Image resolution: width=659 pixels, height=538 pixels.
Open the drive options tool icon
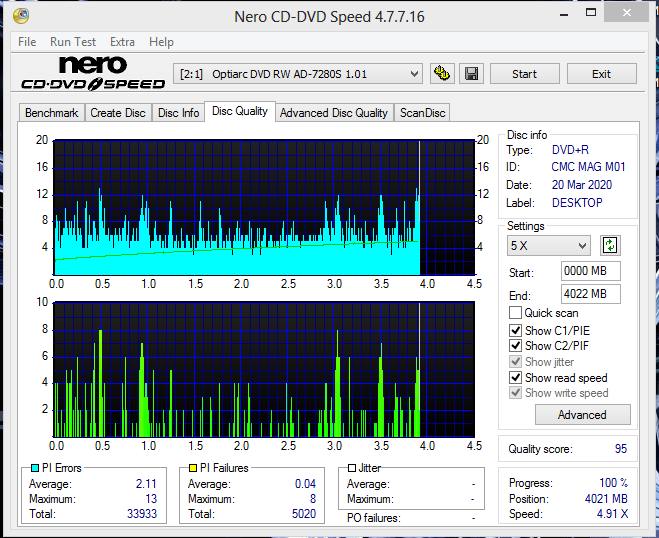[442, 74]
